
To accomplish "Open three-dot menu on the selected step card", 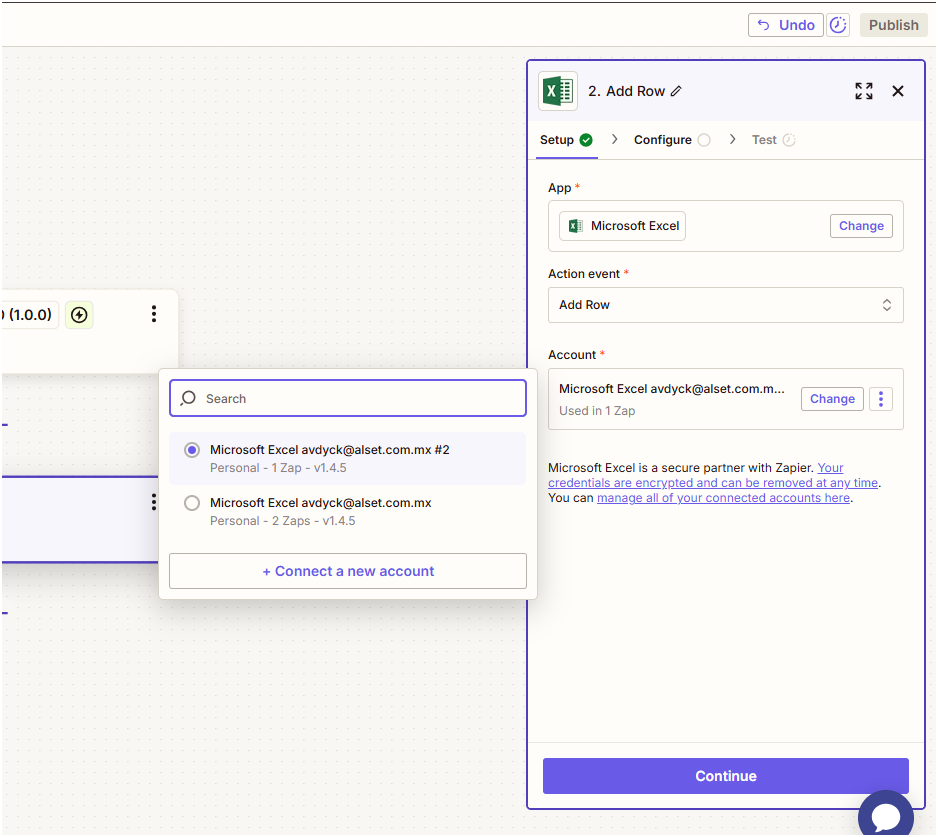I will (154, 502).
